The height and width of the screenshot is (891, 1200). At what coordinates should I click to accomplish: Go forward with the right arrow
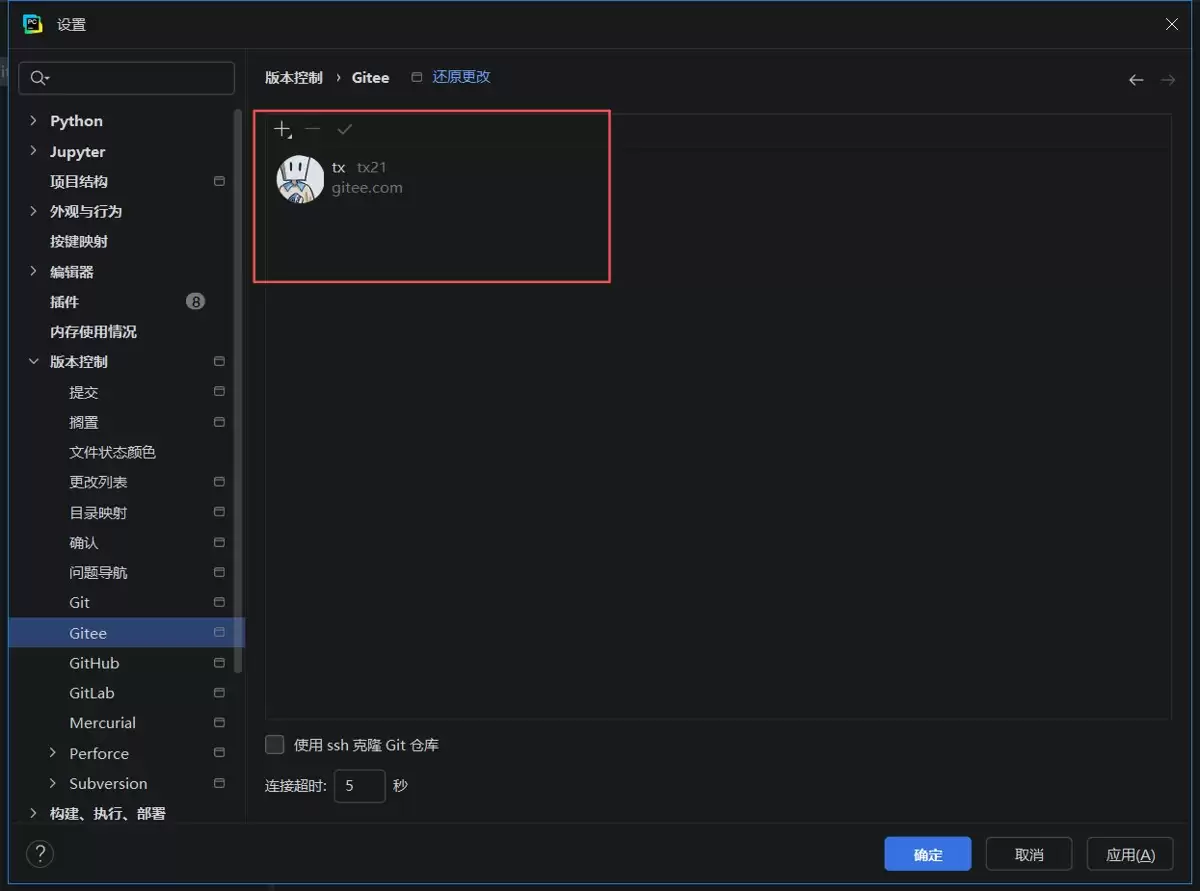pos(1168,80)
